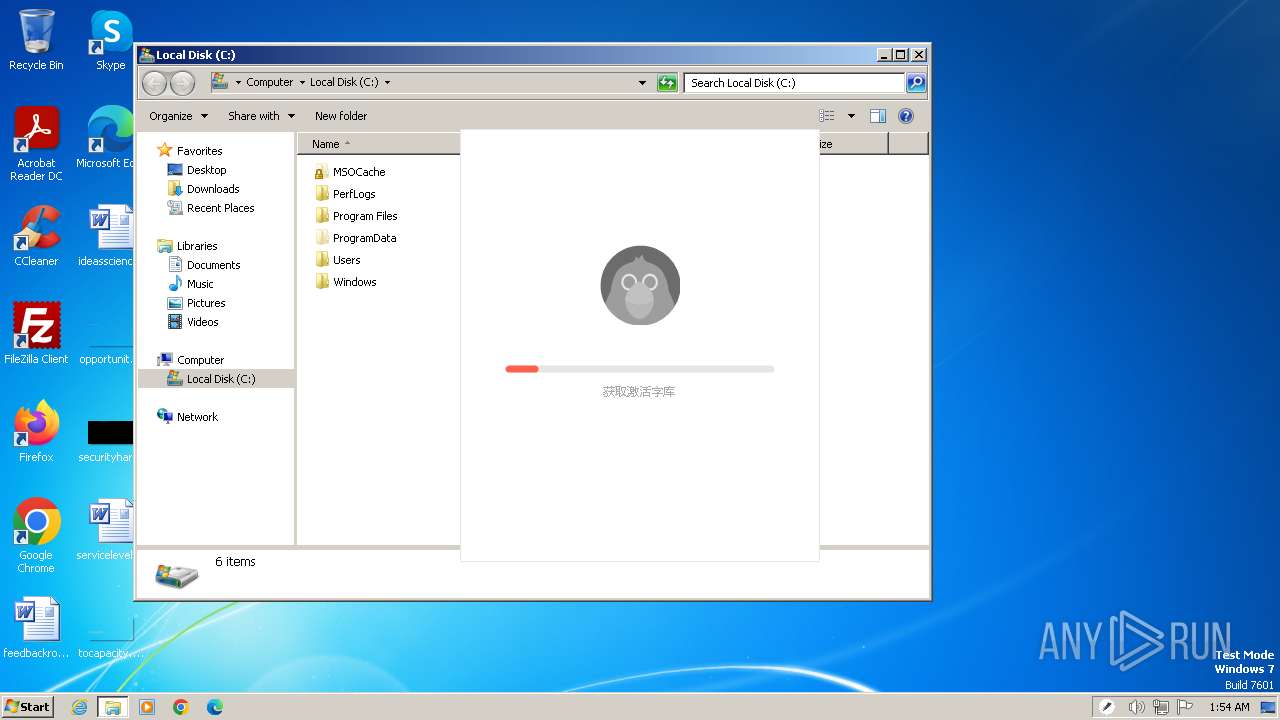This screenshot has width=1280, height=720.
Task: Launch Google Chrome from the desktop shortcut
Action: click(x=36, y=536)
